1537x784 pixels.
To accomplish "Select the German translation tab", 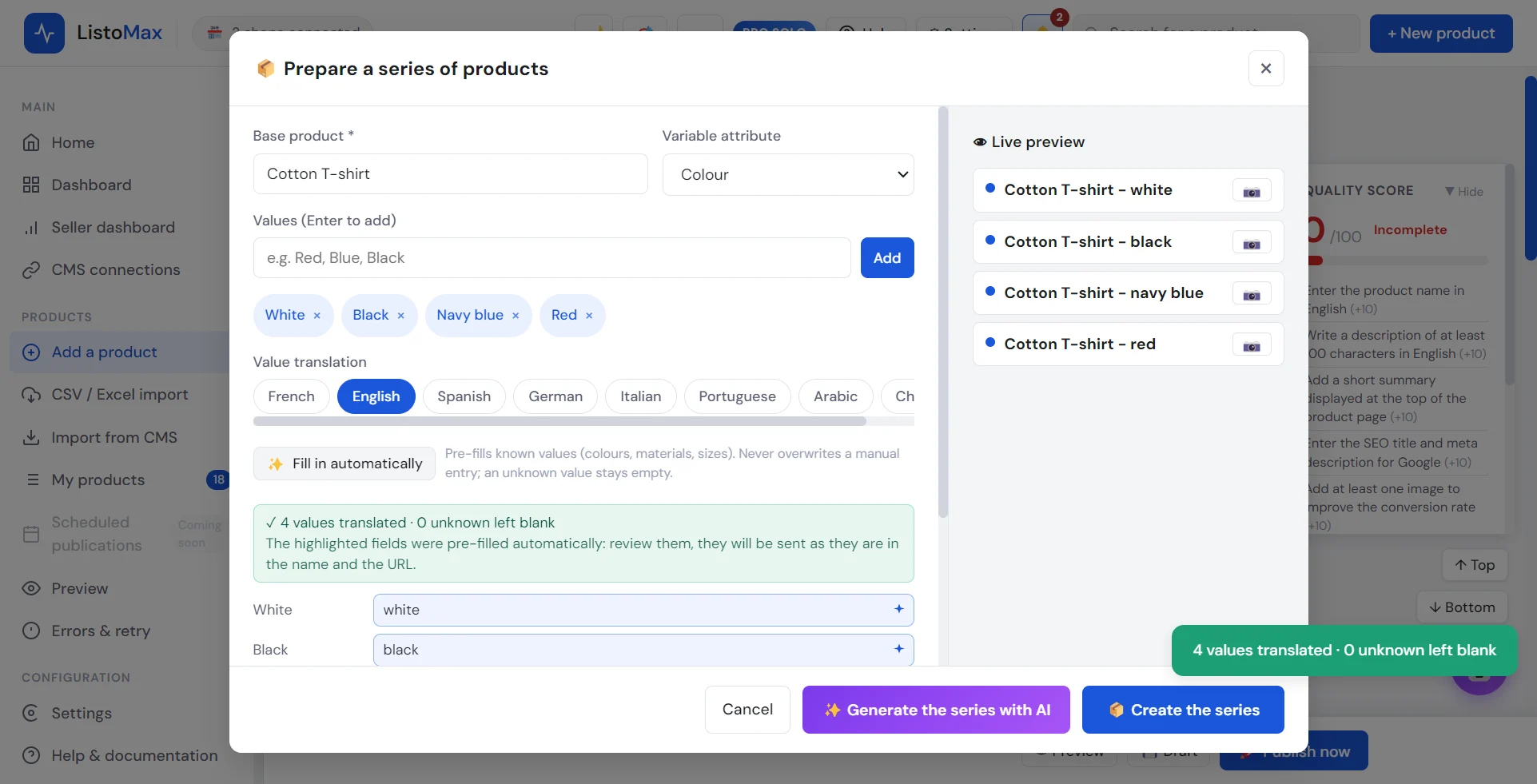I will click(555, 396).
